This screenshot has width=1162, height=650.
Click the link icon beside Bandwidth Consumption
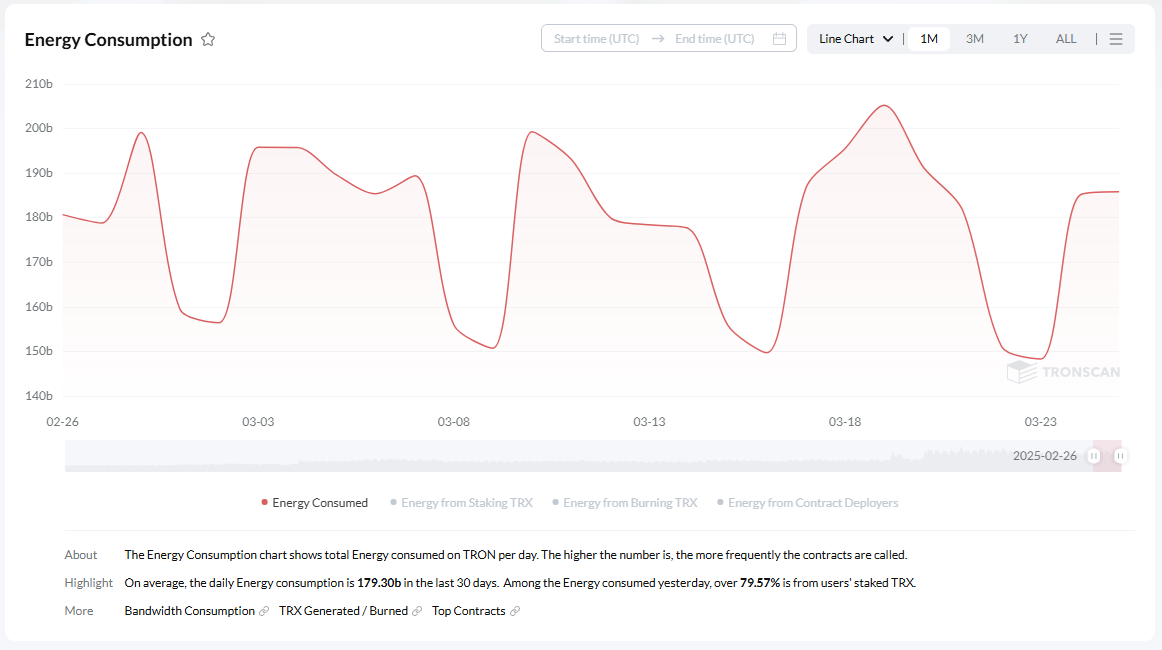[264, 611]
